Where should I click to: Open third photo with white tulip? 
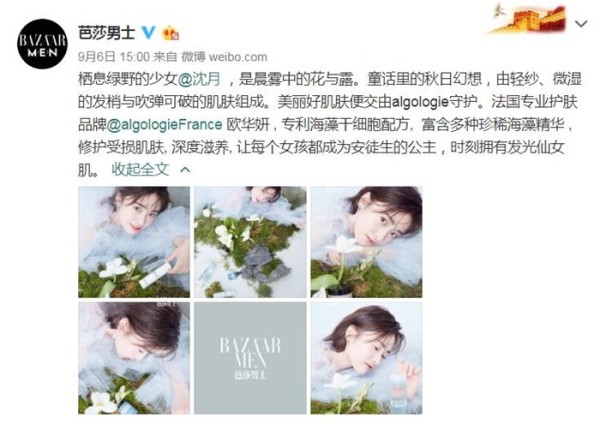click(x=367, y=242)
